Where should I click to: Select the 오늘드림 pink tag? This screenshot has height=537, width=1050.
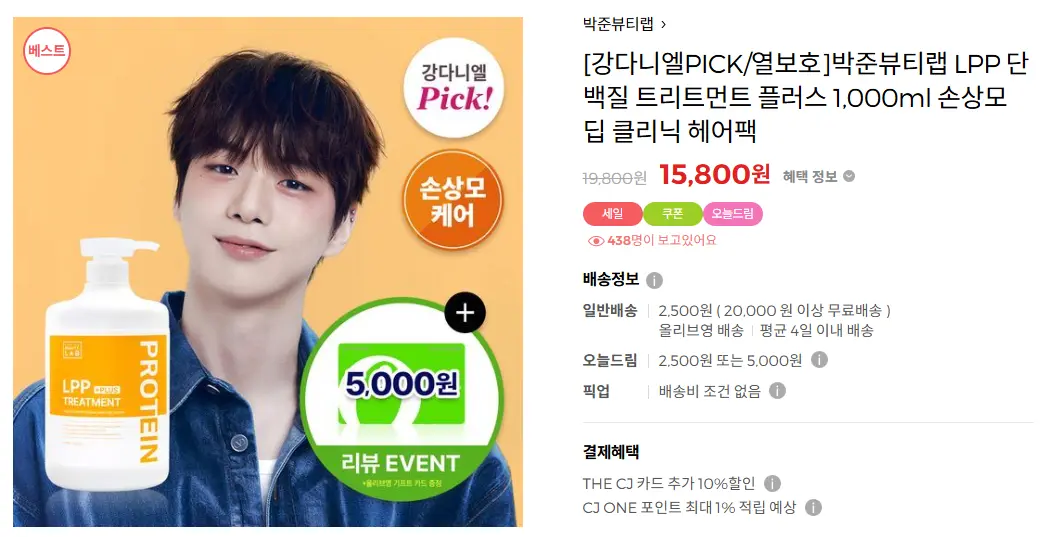click(x=732, y=214)
